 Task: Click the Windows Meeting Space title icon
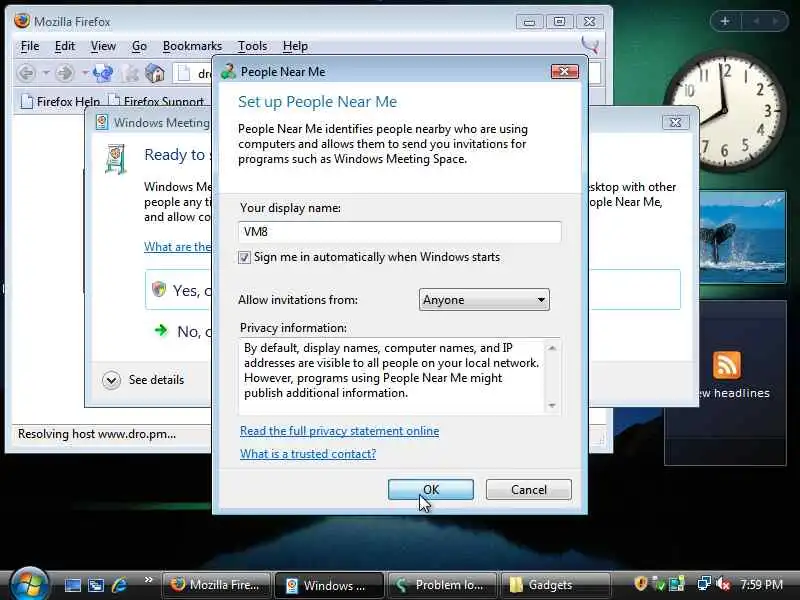pyautogui.click(x=102, y=122)
